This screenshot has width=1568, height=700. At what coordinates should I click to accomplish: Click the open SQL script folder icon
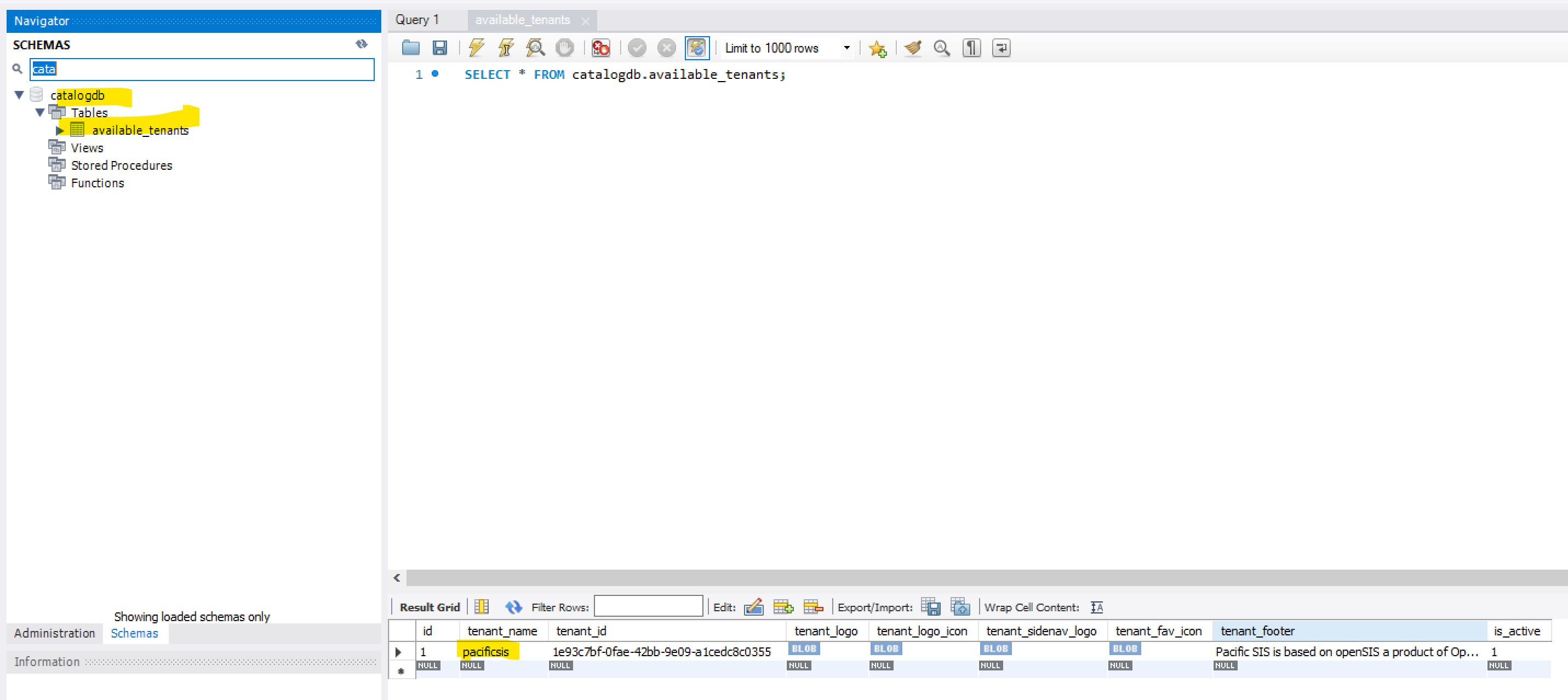click(411, 48)
